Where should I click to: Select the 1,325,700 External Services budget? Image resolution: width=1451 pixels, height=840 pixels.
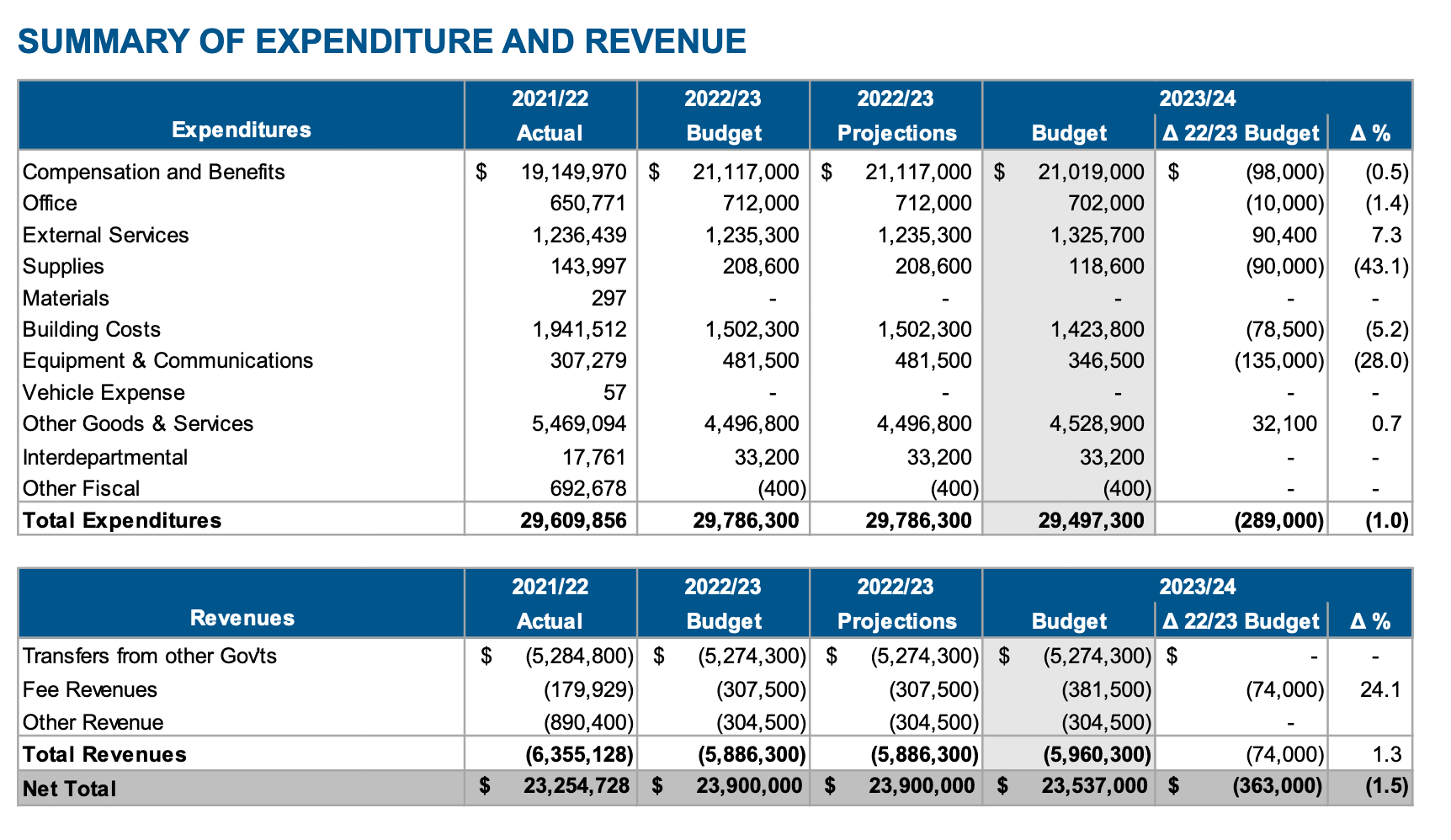[1098, 235]
